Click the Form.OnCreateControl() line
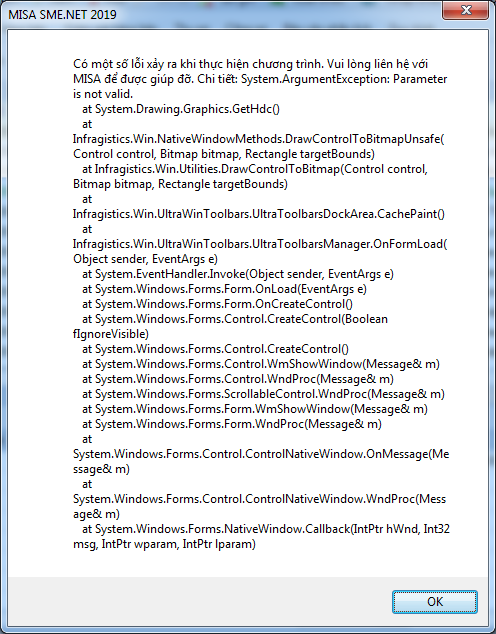 coord(217,304)
